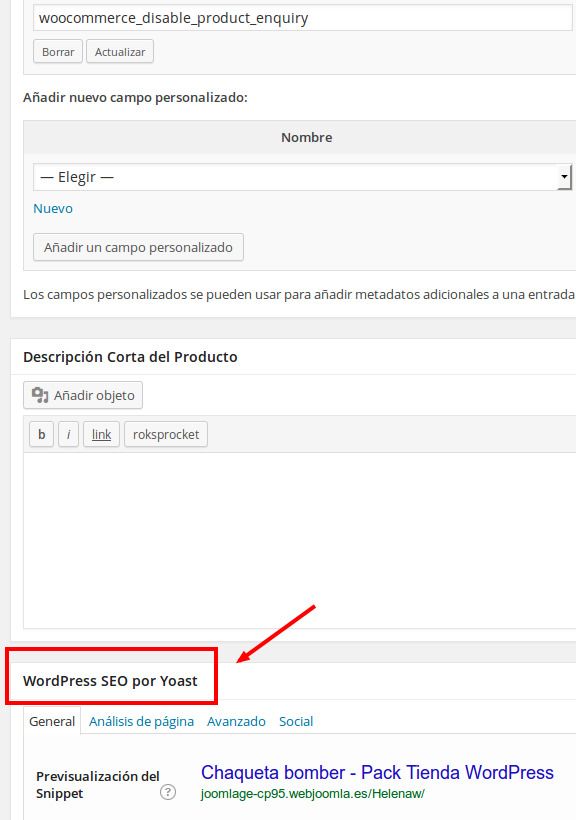Select the General tab
The height and width of the screenshot is (820, 576).
[52, 721]
